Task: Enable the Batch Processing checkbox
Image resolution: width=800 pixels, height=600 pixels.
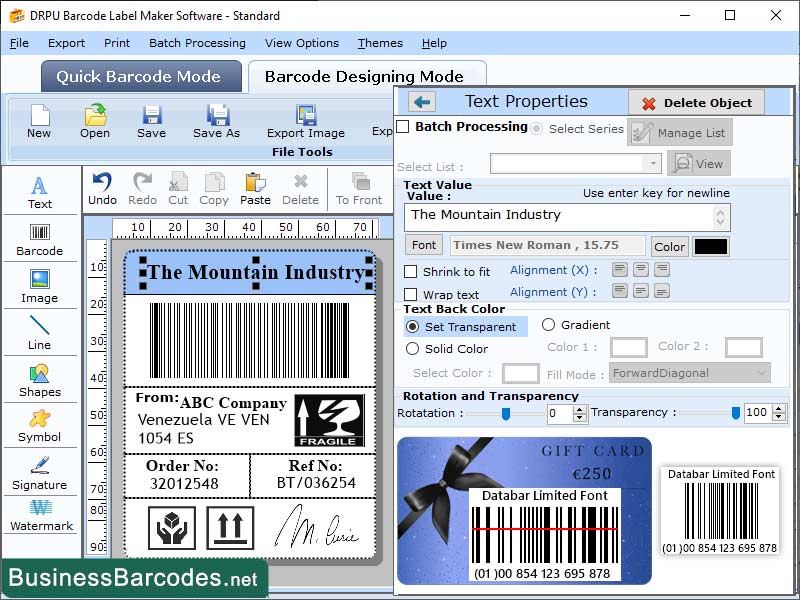Action: [405, 128]
